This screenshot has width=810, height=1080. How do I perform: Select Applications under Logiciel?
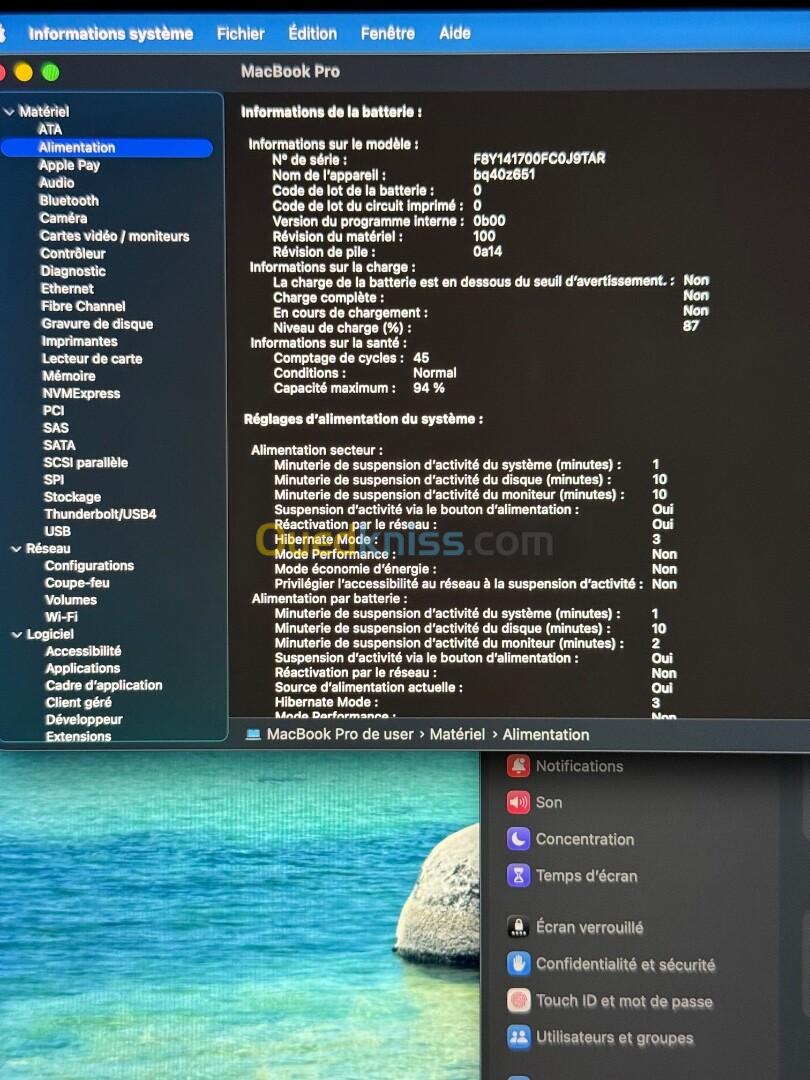83,668
